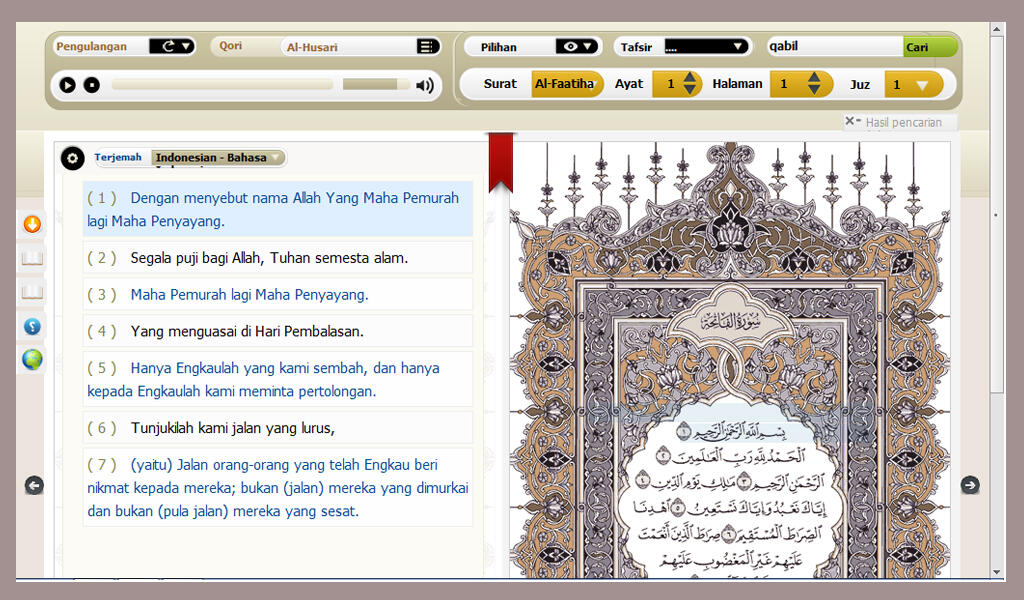1024x600 pixels.
Task: Toggle the Pilihan eye view option
Action: [x=577, y=46]
